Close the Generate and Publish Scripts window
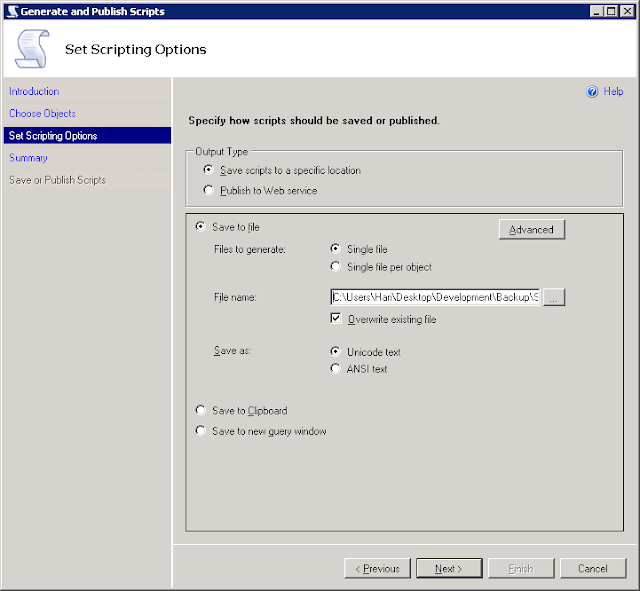 [627, 11]
